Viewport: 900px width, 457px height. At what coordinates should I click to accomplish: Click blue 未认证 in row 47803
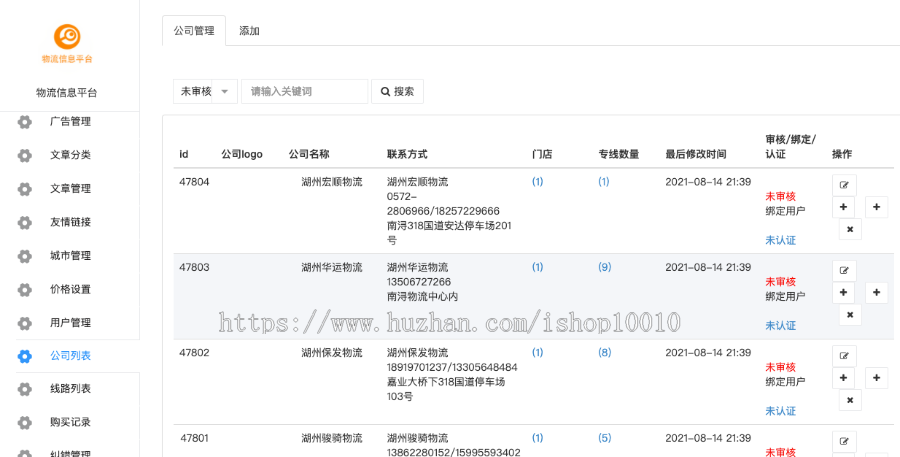pyautogui.click(x=781, y=326)
